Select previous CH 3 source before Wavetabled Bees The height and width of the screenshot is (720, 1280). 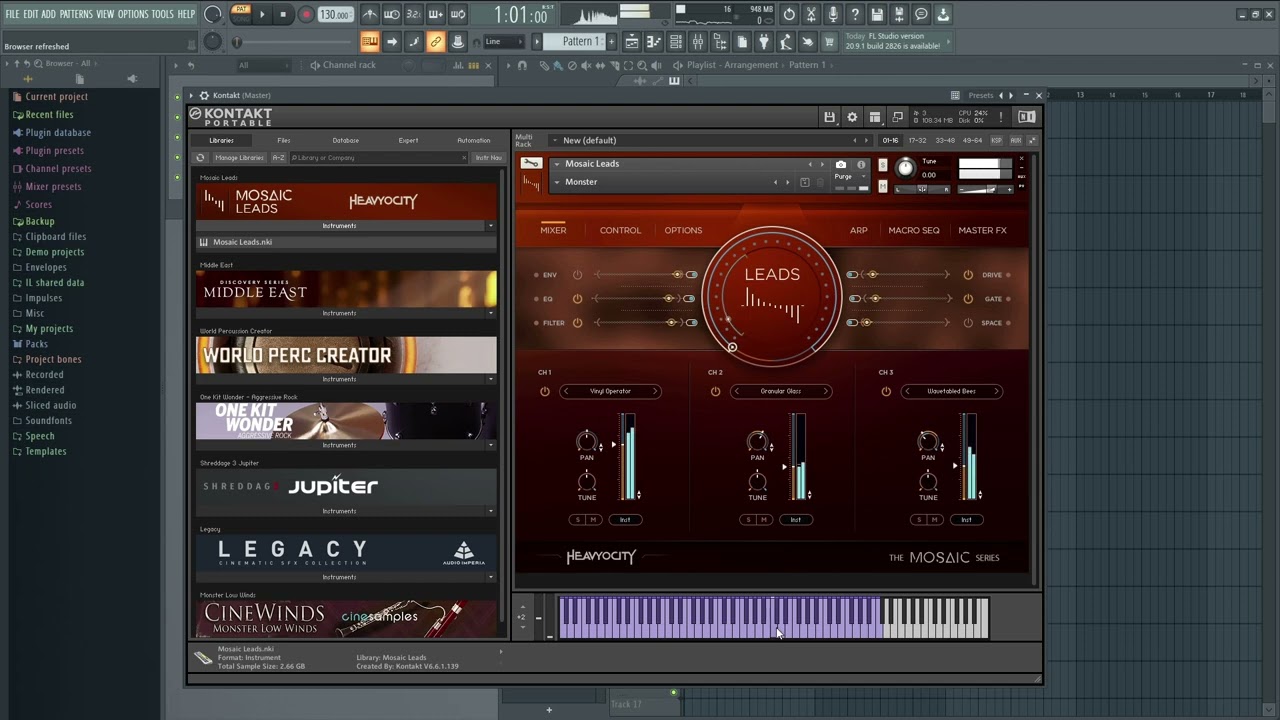[907, 391]
